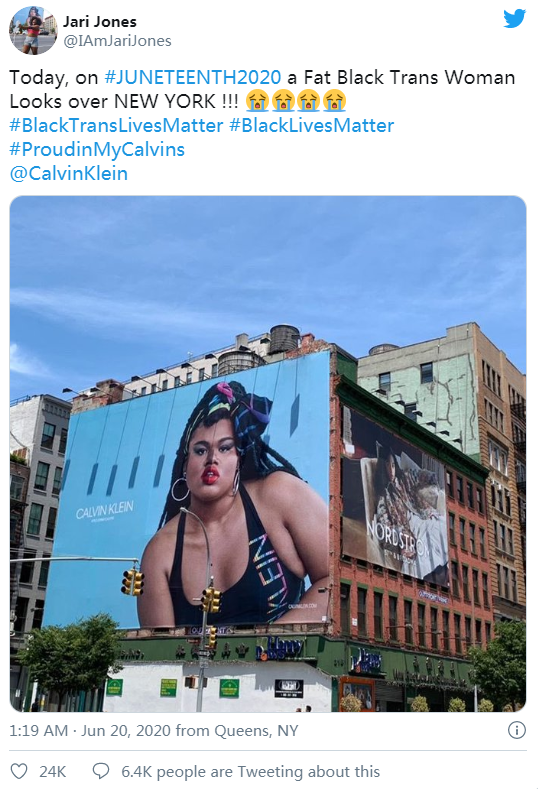This screenshot has width=538, height=789.
Task: Click the info circle icon
Action: (517, 730)
